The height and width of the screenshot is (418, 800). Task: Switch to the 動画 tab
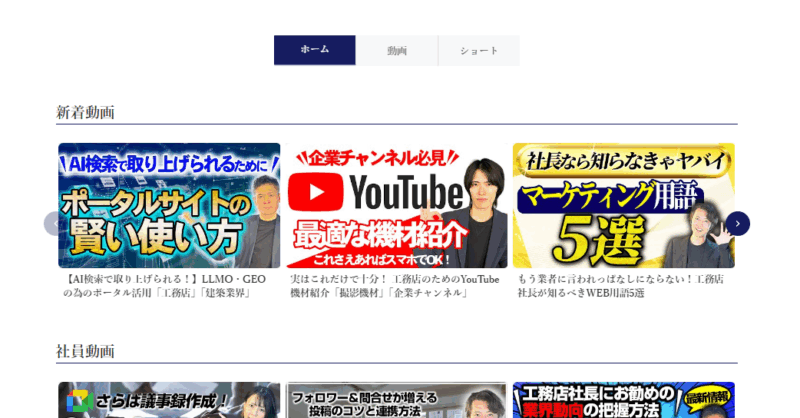coord(397,50)
